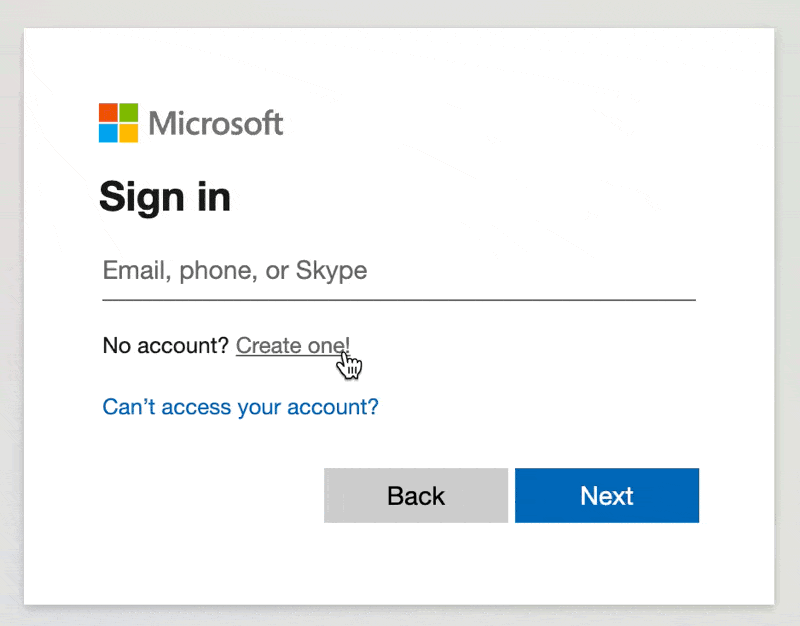Screen dimensions: 800x626
Task: Click the Microsoft wordmark text
Action: (x=215, y=123)
